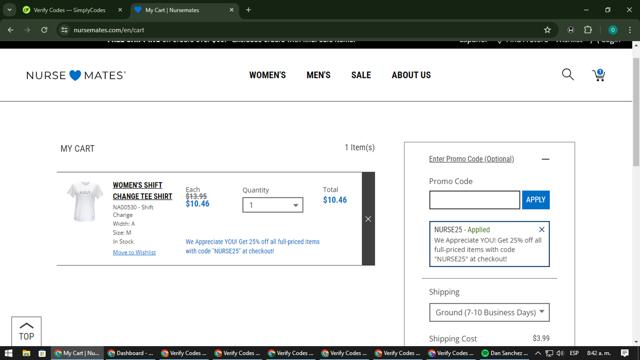Open the network icon in tray
Viewport: 640px width, 360px height.
point(549,353)
